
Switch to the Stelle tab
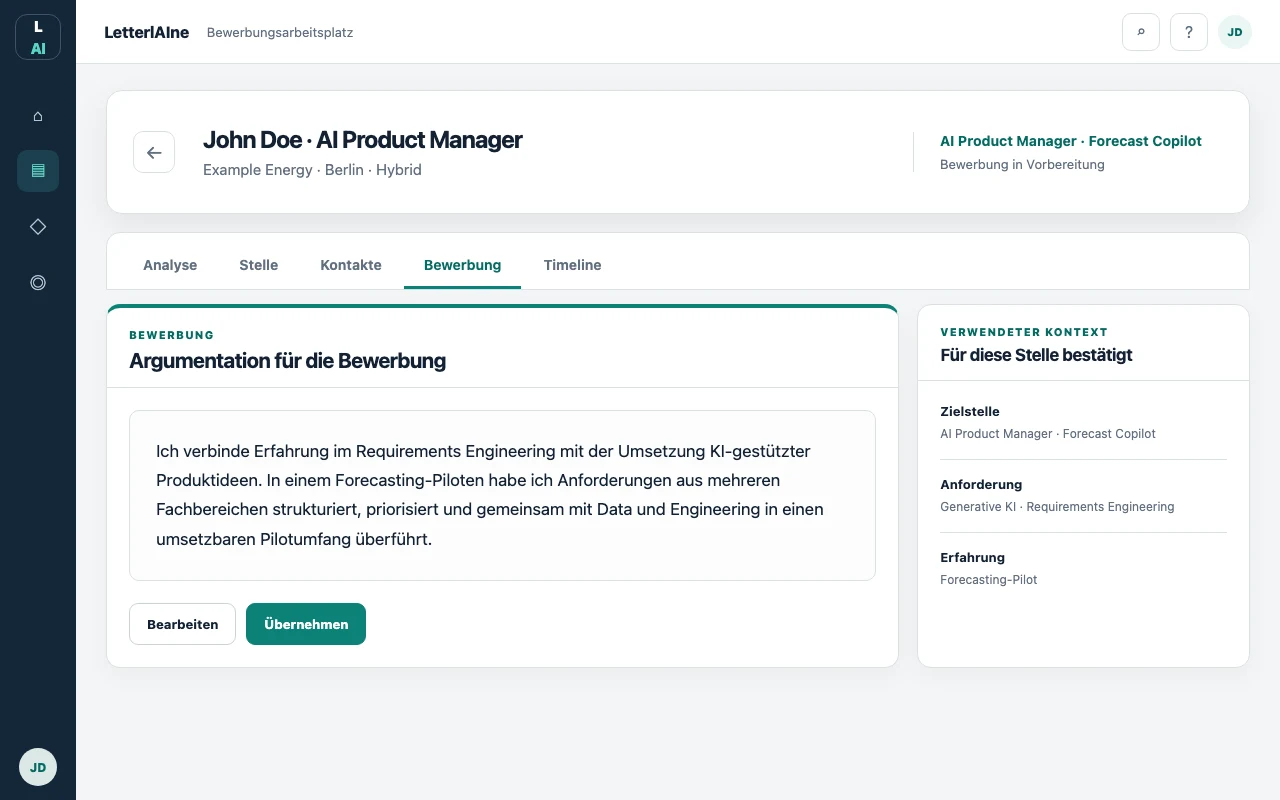pyautogui.click(x=258, y=265)
